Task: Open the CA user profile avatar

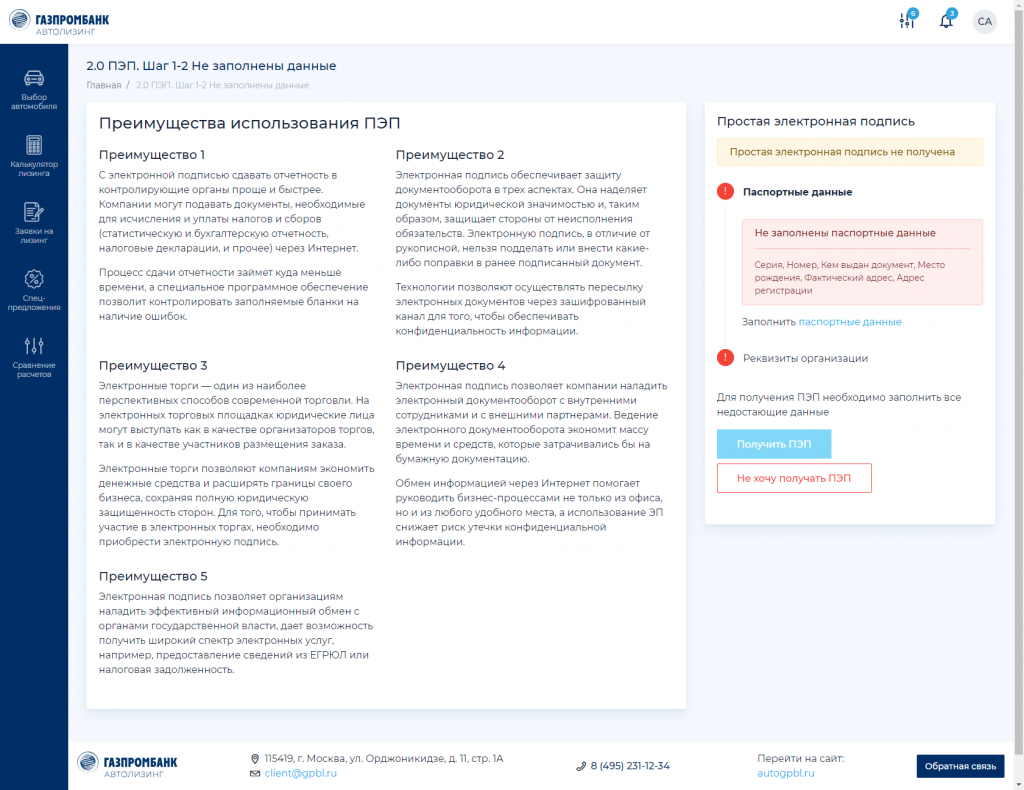Action: [985, 22]
